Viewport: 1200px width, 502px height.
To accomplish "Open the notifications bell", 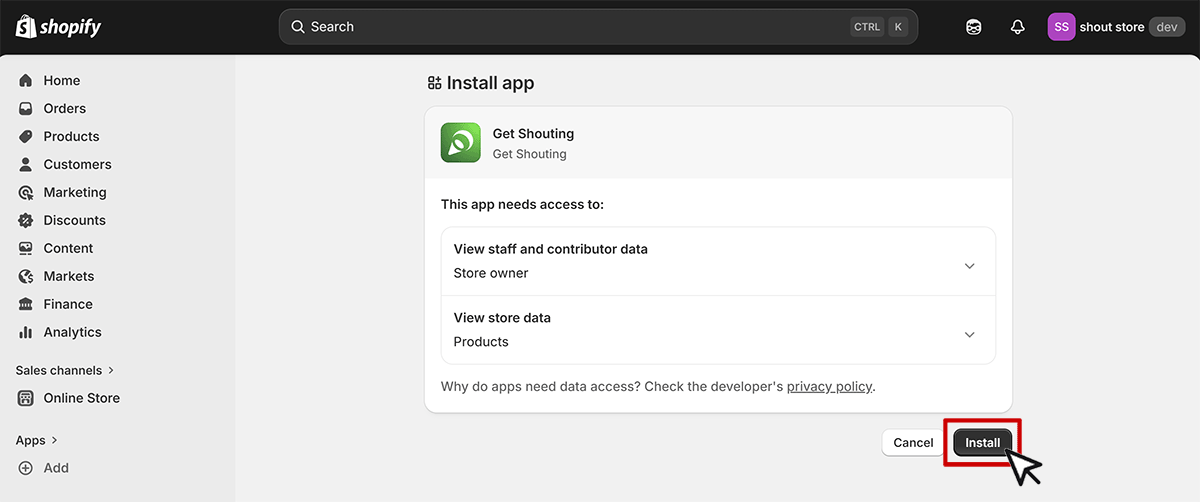I will [1018, 27].
